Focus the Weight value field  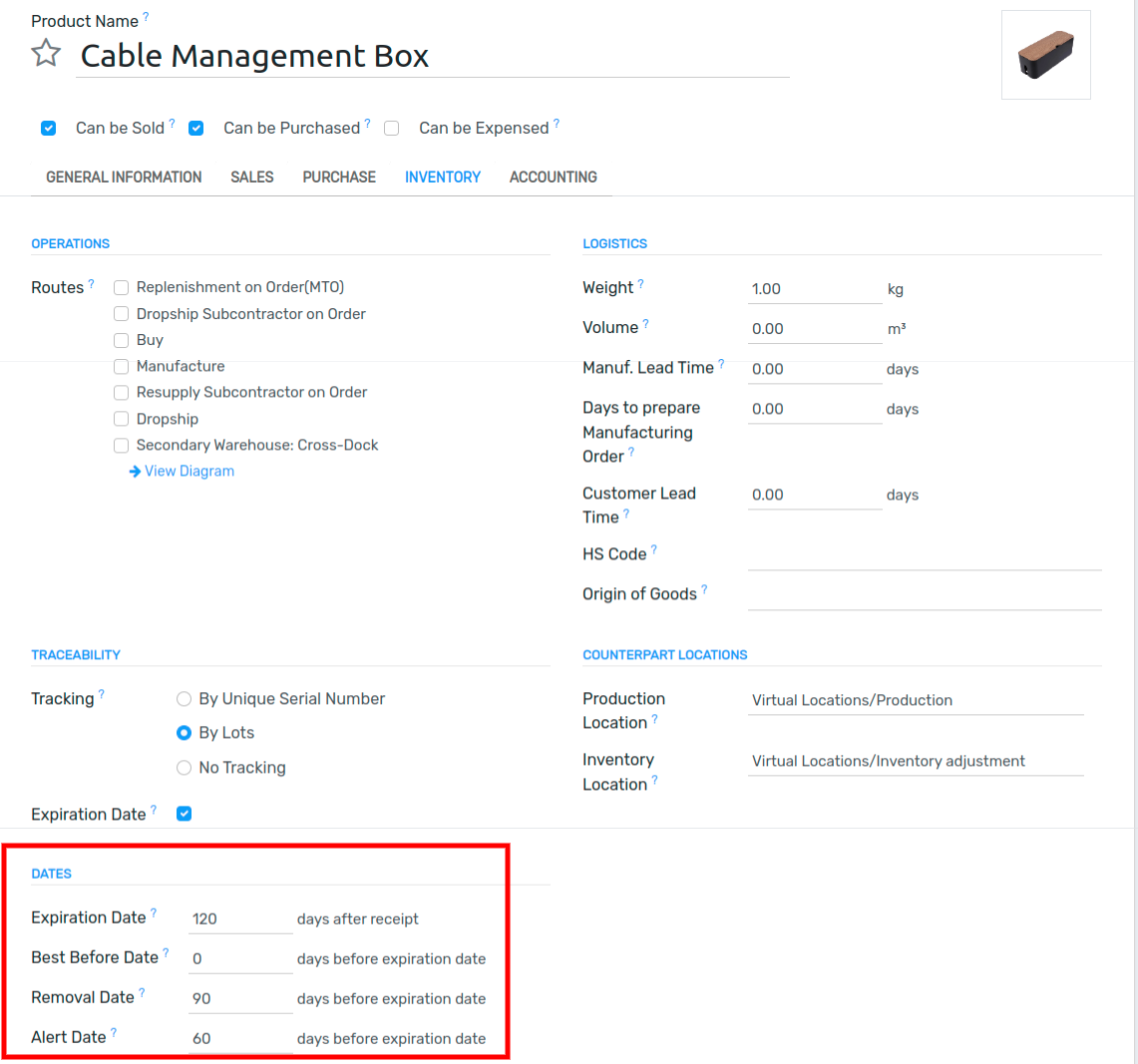814,289
